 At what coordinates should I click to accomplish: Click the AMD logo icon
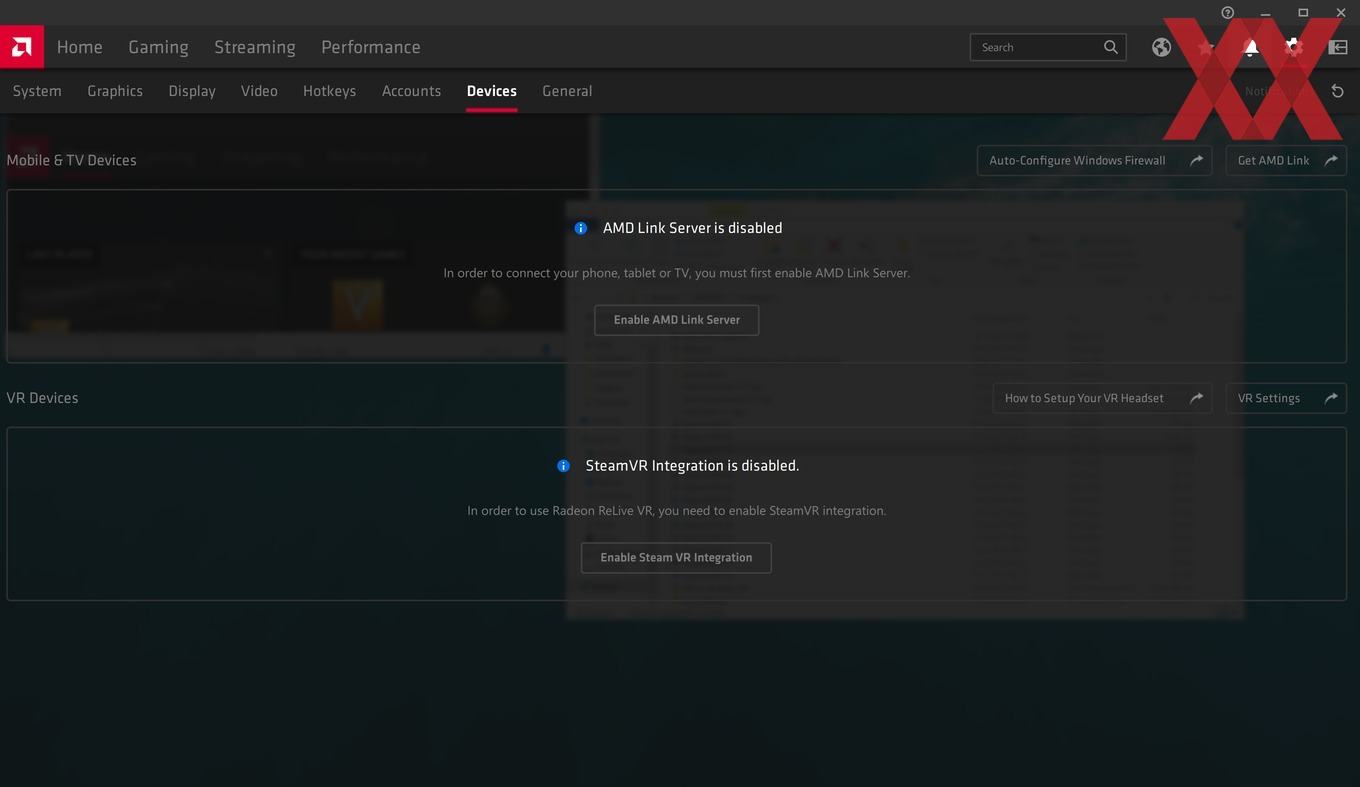[x=21, y=47]
